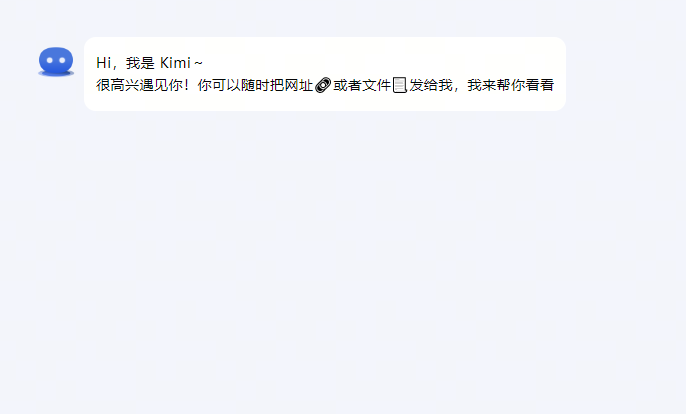Click the '我是' text in the greeting
Screen dimensions: 686x414
140,63
